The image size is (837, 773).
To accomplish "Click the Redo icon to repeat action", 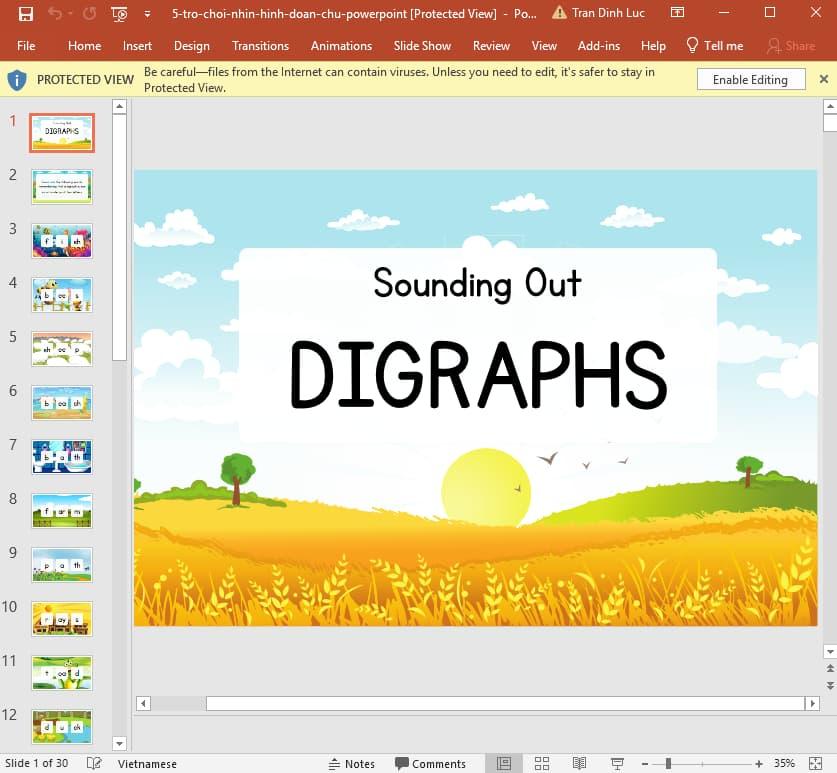I will (89, 13).
